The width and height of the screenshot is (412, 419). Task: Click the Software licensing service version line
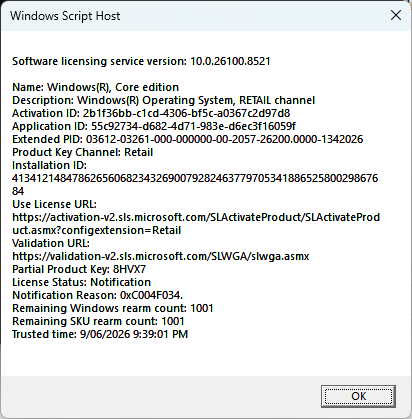(x=141, y=61)
